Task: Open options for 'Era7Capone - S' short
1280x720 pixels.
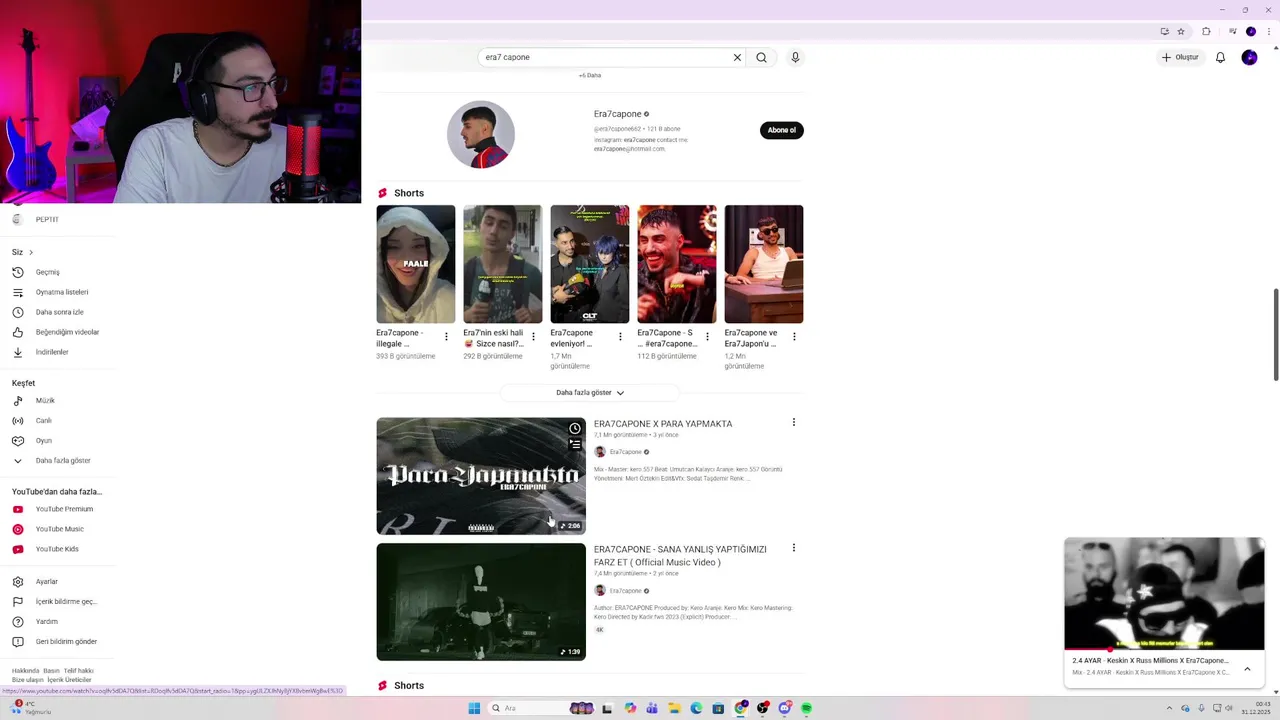Action: [x=707, y=337]
